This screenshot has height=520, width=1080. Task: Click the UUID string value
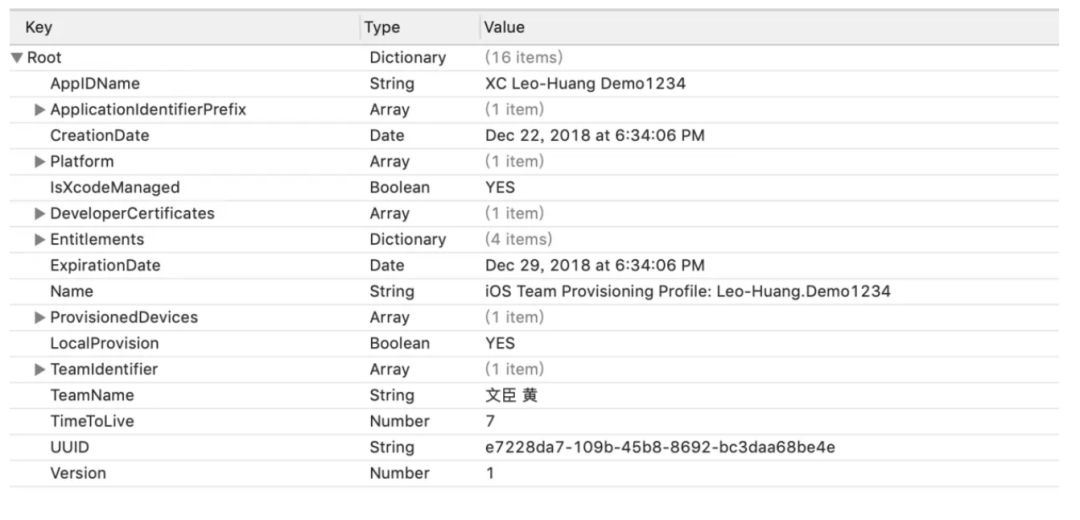(659, 448)
